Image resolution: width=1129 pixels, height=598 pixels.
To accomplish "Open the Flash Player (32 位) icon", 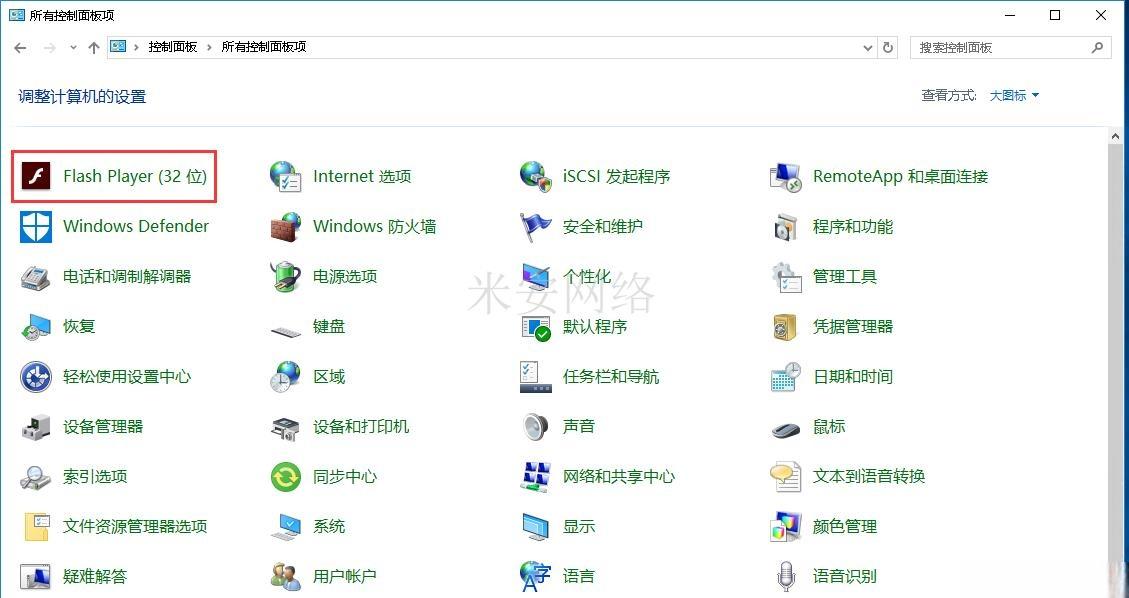I will (36, 176).
